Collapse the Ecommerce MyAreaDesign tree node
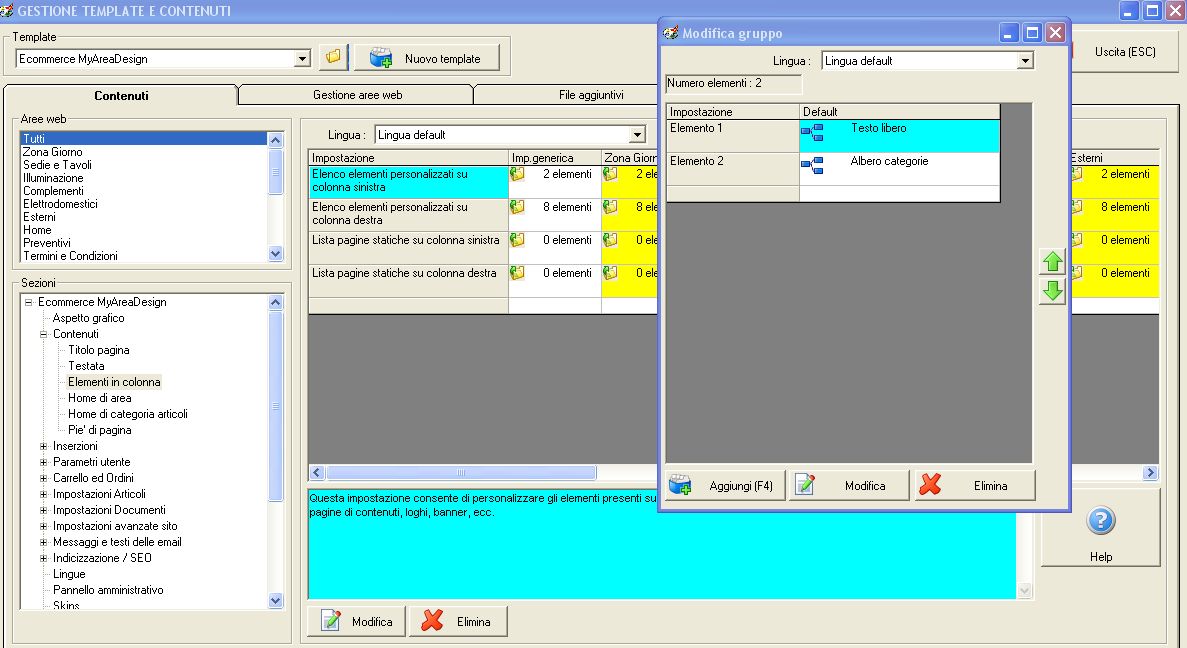 [x=29, y=302]
